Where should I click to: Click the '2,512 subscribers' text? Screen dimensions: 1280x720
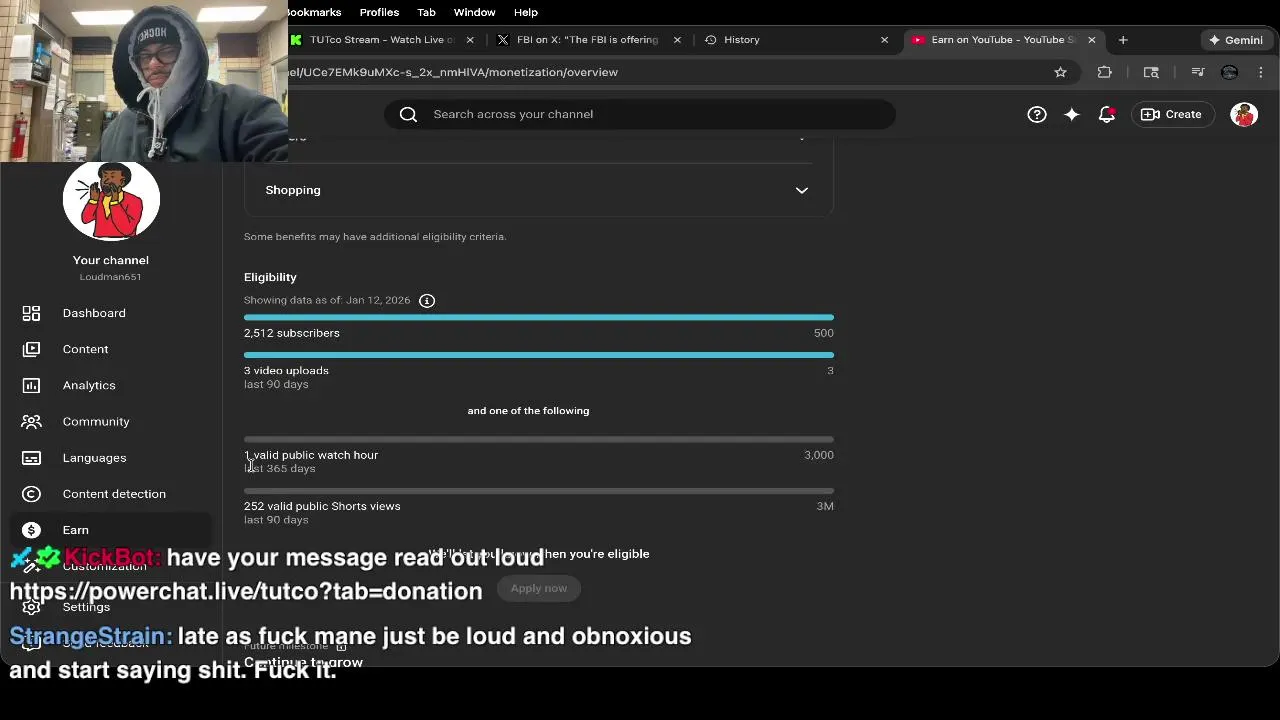click(x=292, y=333)
